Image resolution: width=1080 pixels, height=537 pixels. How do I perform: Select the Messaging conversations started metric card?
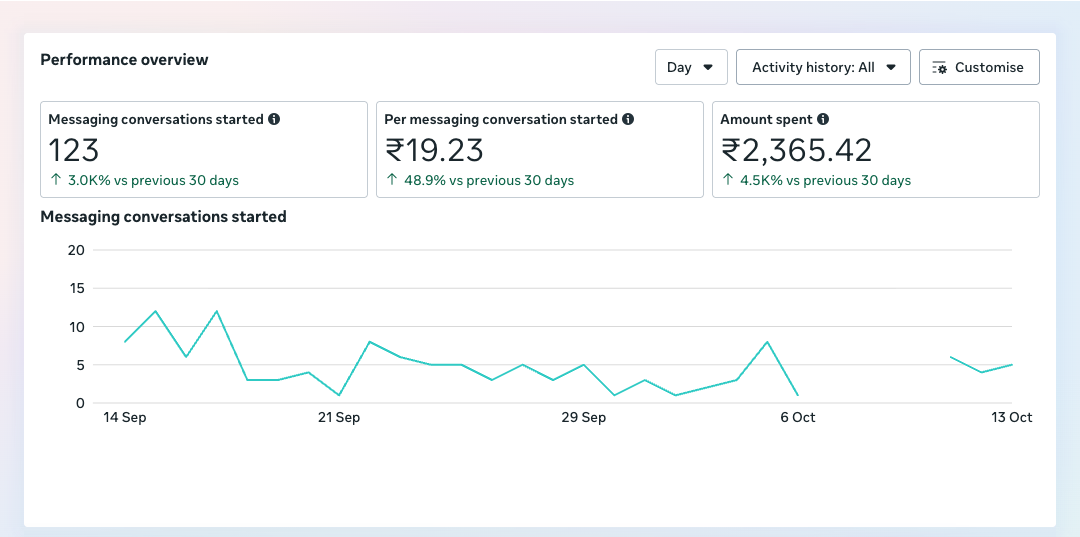click(x=203, y=149)
